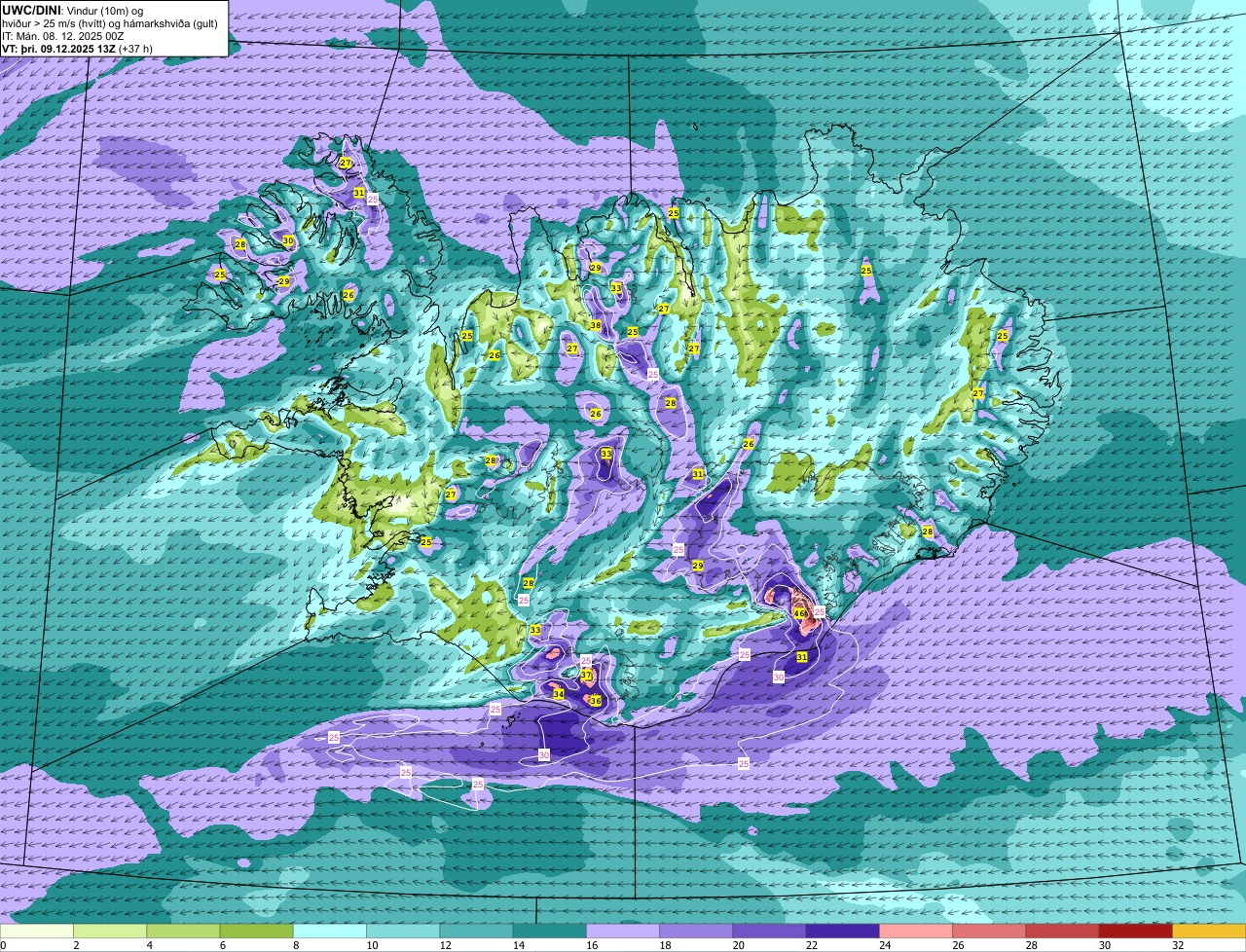Click the 16–18 lavender legend swatch
The width and height of the screenshot is (1246, 952).
coord(623,932)
